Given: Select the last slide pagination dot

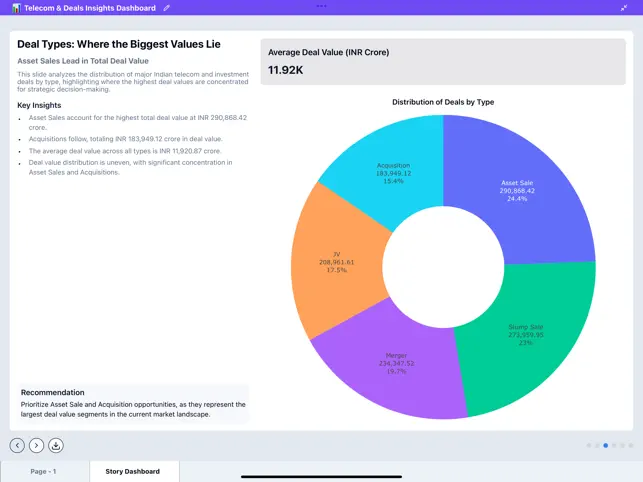Looking at the screenshot, I should click(x=630, y=445).
